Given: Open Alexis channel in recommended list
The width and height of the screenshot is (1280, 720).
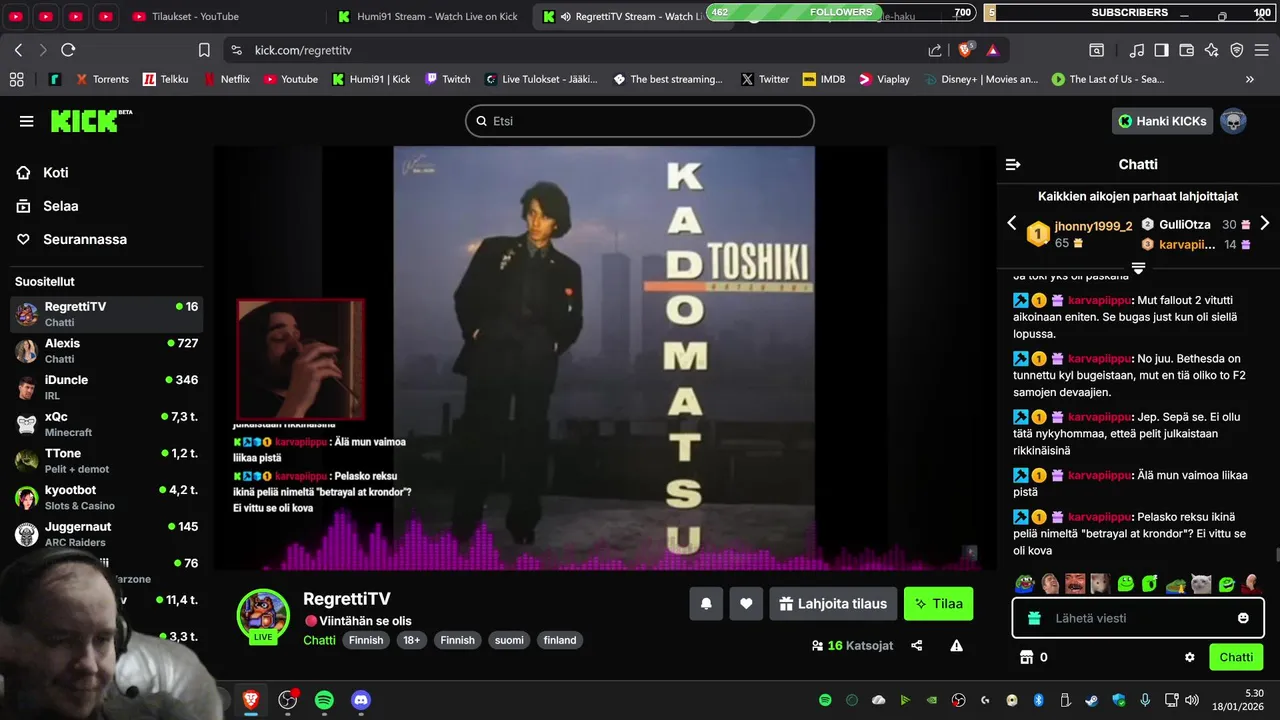Looking at the screenshot, I should [106, 350].
